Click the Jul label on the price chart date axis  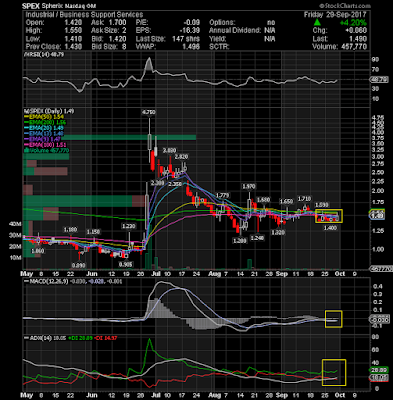[x=156, y=274]
